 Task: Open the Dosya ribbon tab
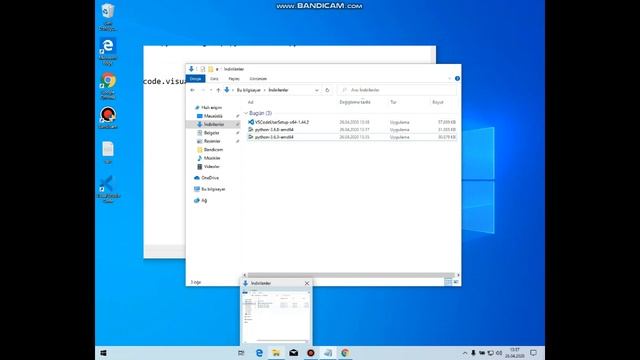click(x=196, y=78)
